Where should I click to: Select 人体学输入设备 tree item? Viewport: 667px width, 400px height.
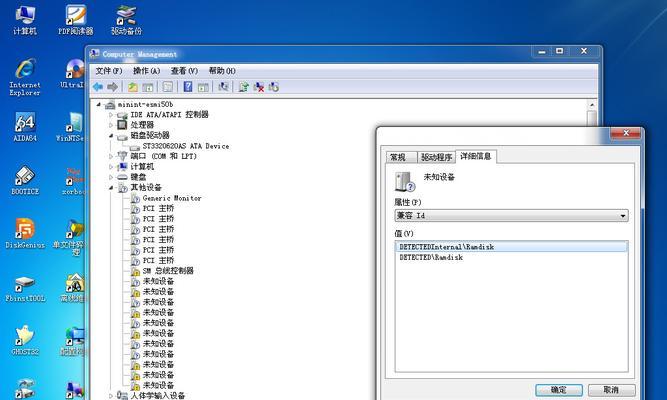(157, 395)
